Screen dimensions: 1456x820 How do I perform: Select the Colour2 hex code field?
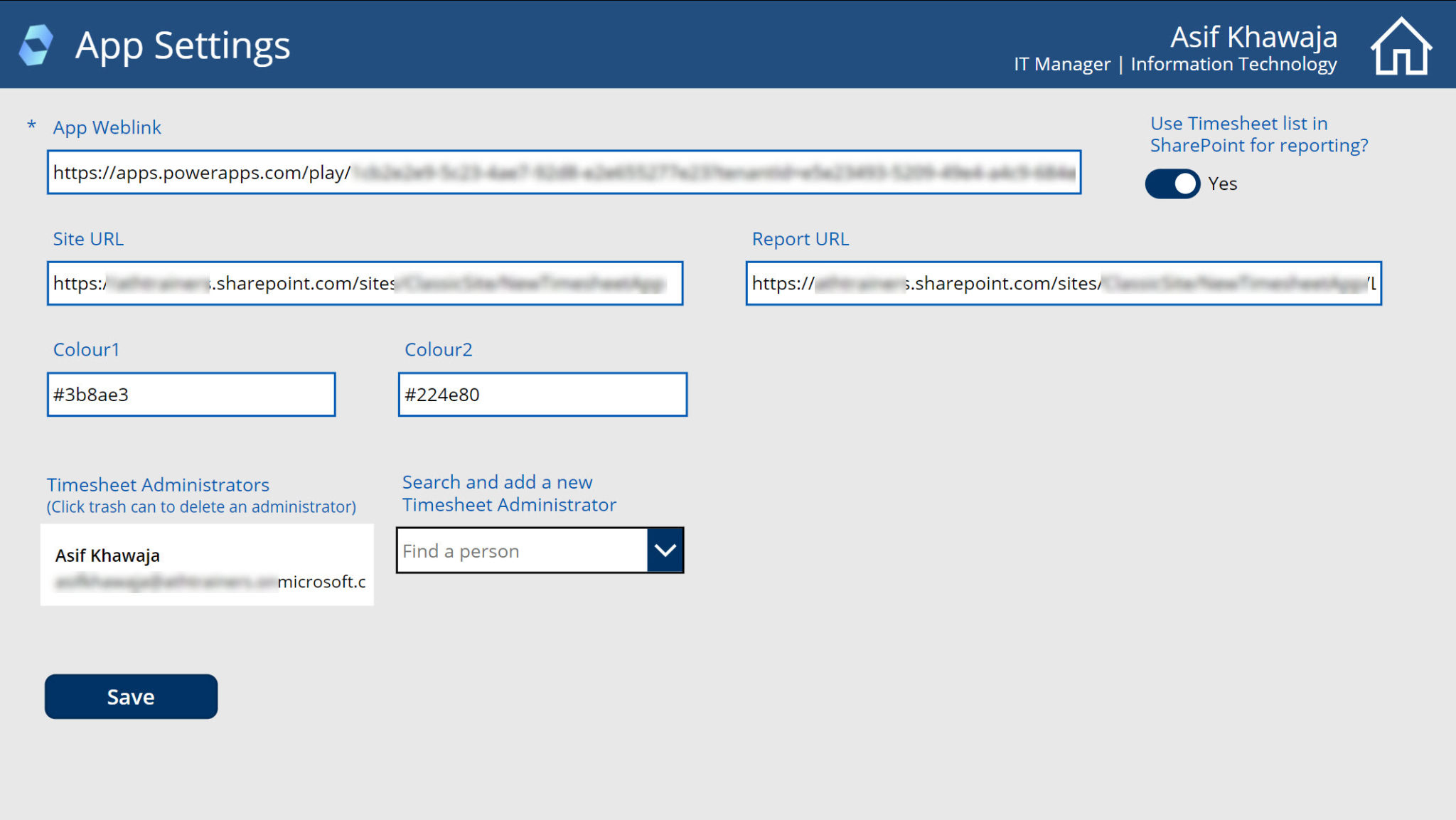tap(542, 394)
